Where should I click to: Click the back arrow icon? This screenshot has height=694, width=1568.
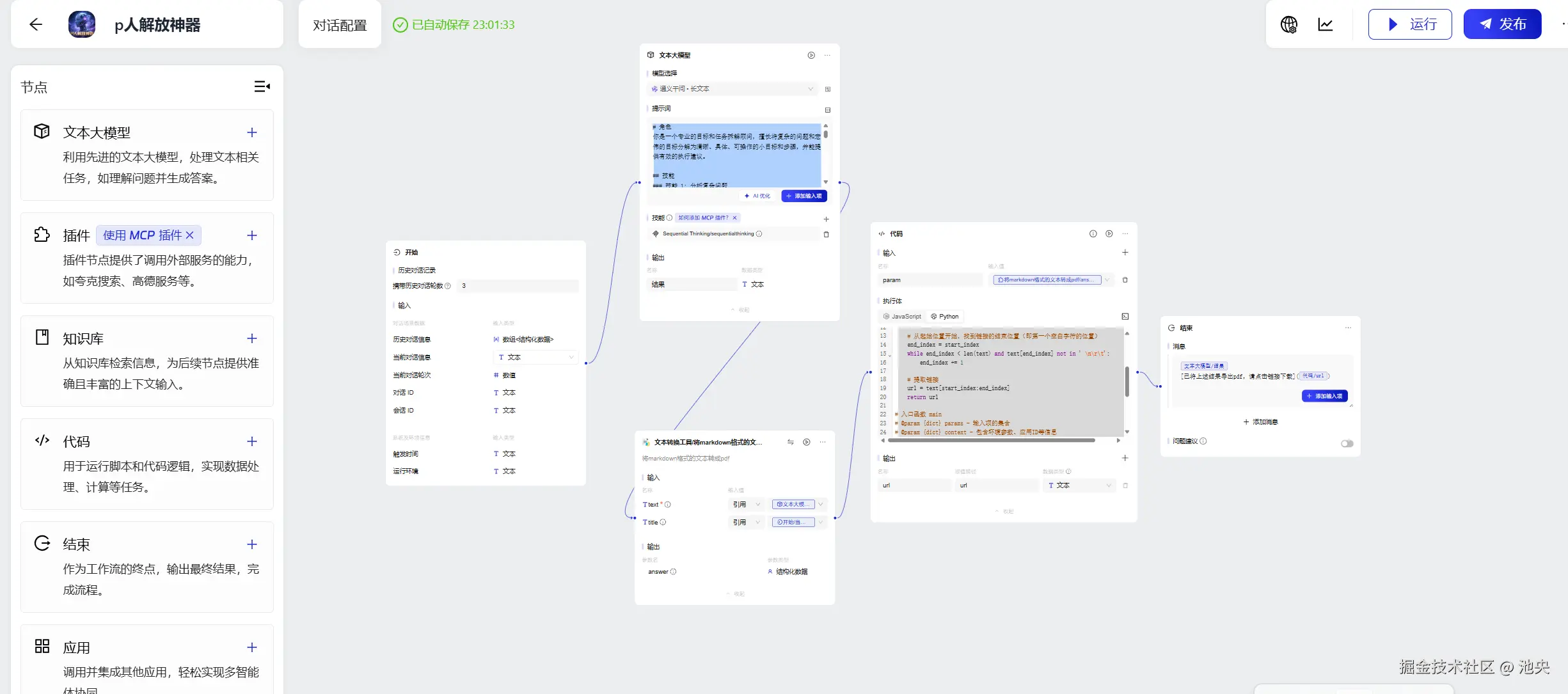(36, 24)
